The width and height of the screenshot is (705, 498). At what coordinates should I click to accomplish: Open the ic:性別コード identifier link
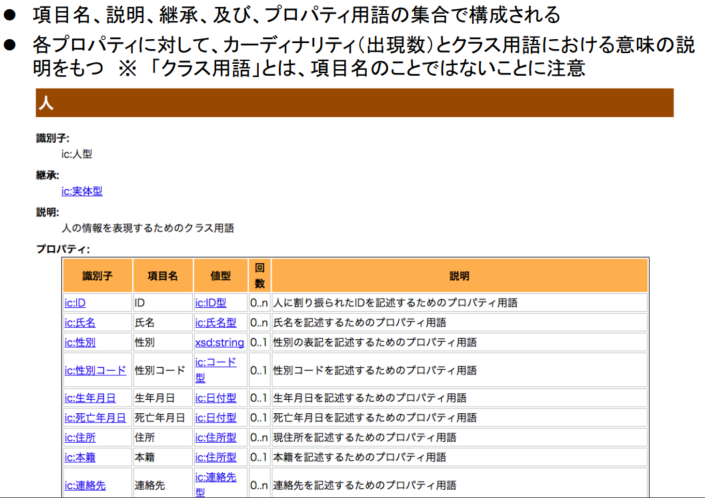pos(95,370)
